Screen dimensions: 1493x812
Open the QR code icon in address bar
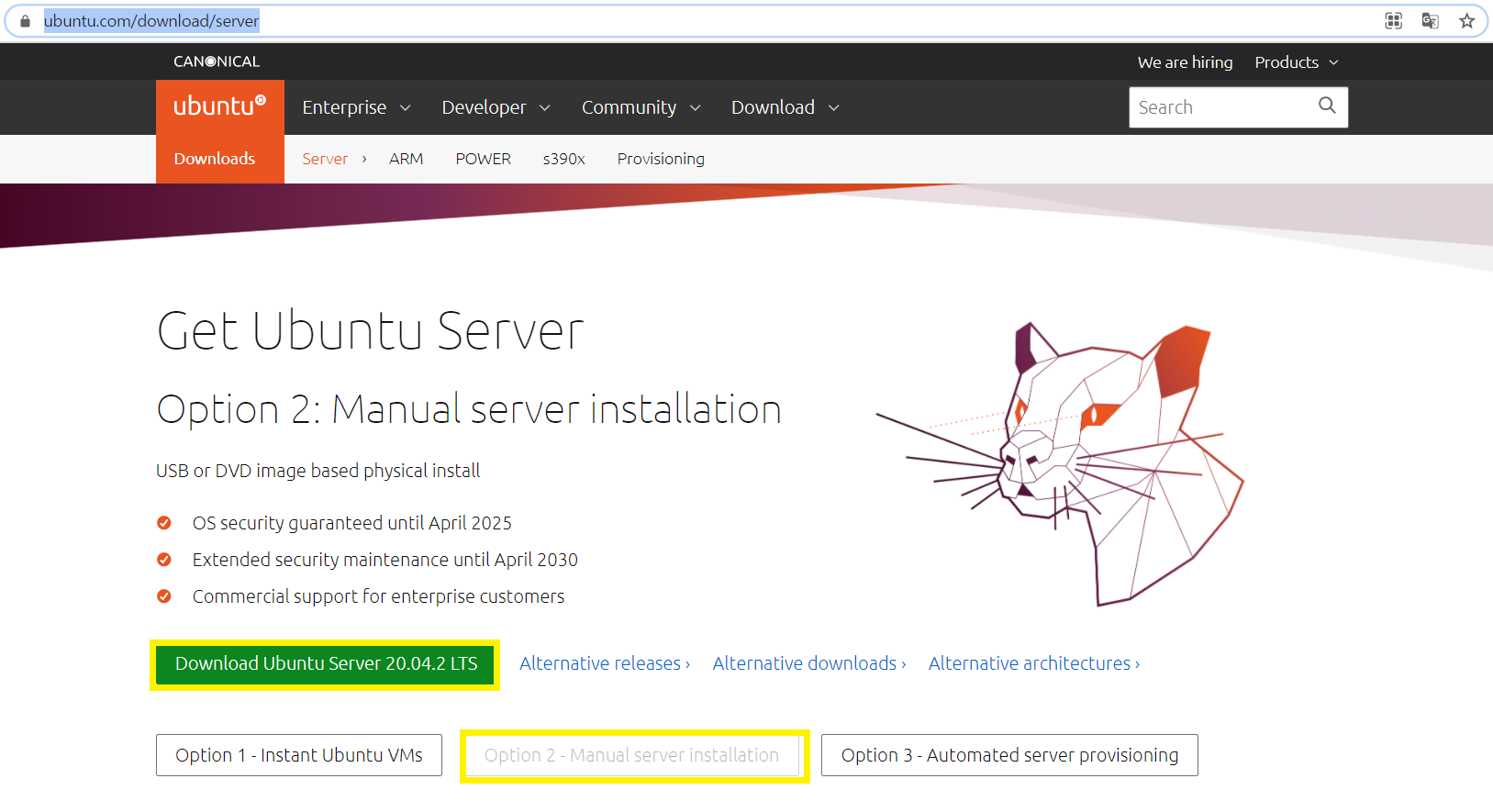coord(1393,21)
